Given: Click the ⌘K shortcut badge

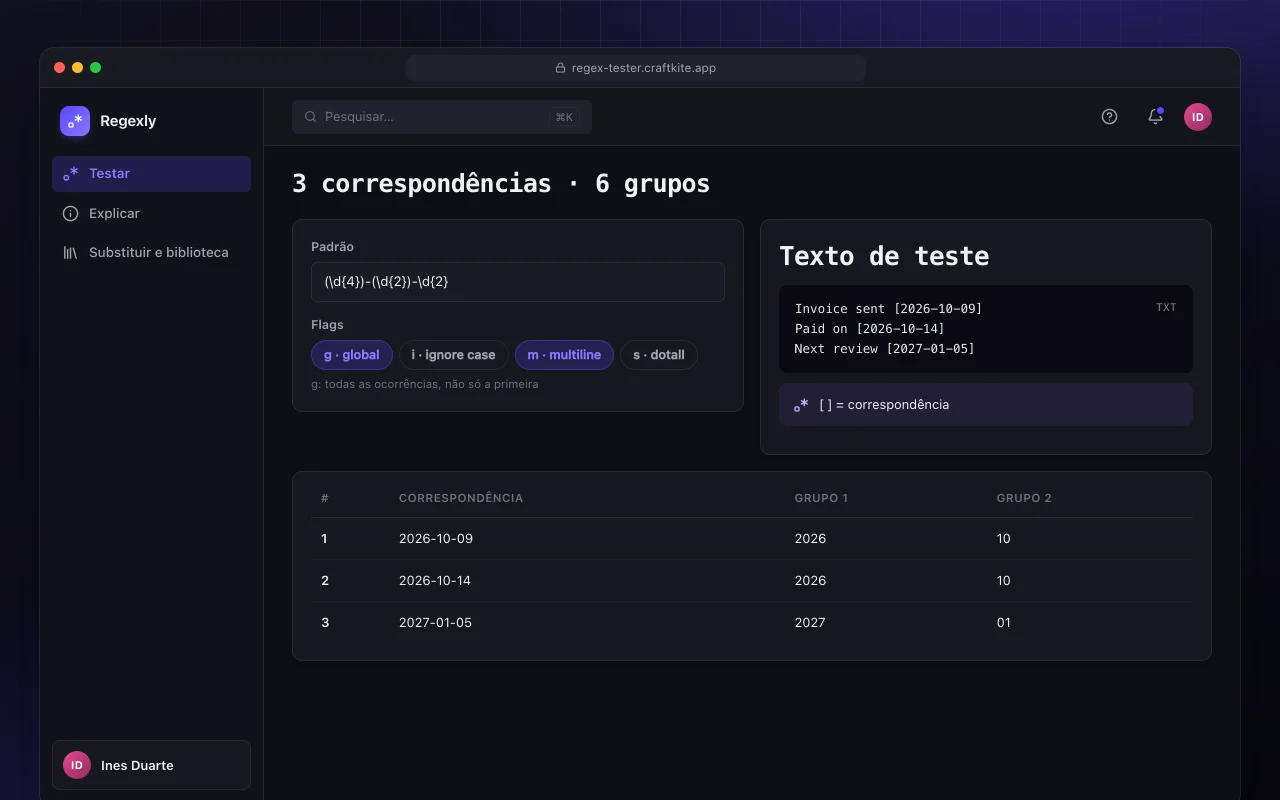Looking at the screenshot, I should 564,117.
